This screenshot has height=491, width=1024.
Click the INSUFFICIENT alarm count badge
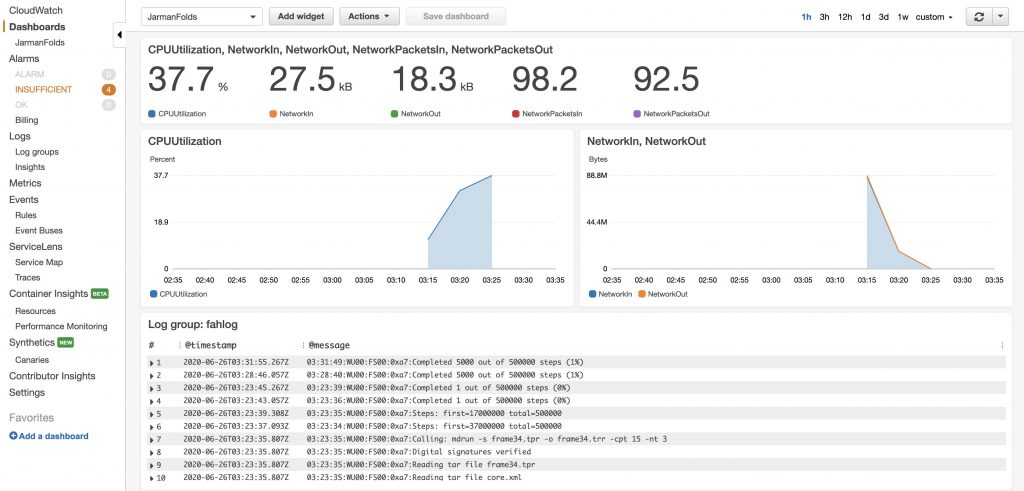[x=108, y=89]
